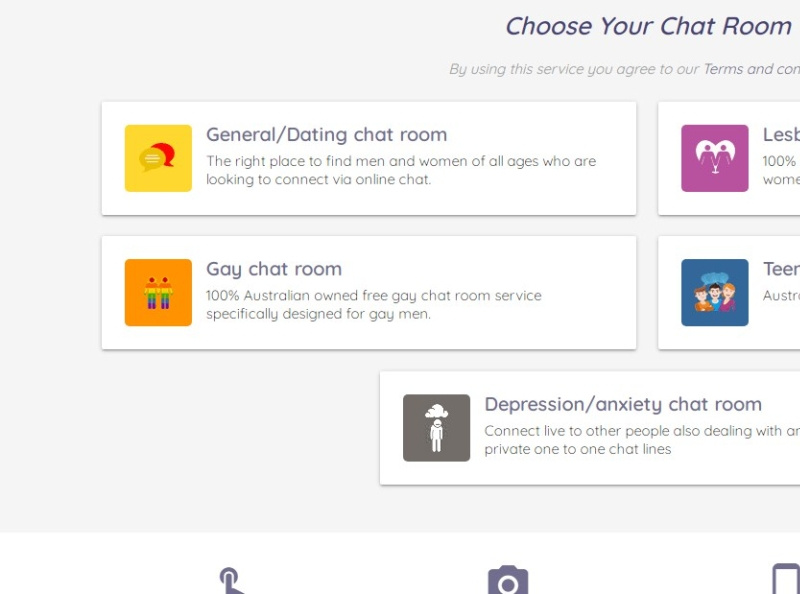Viewport: 800px width, 594px height.
Task: Click the Lesbian chat room description text
Action: [x=781, y=170]
